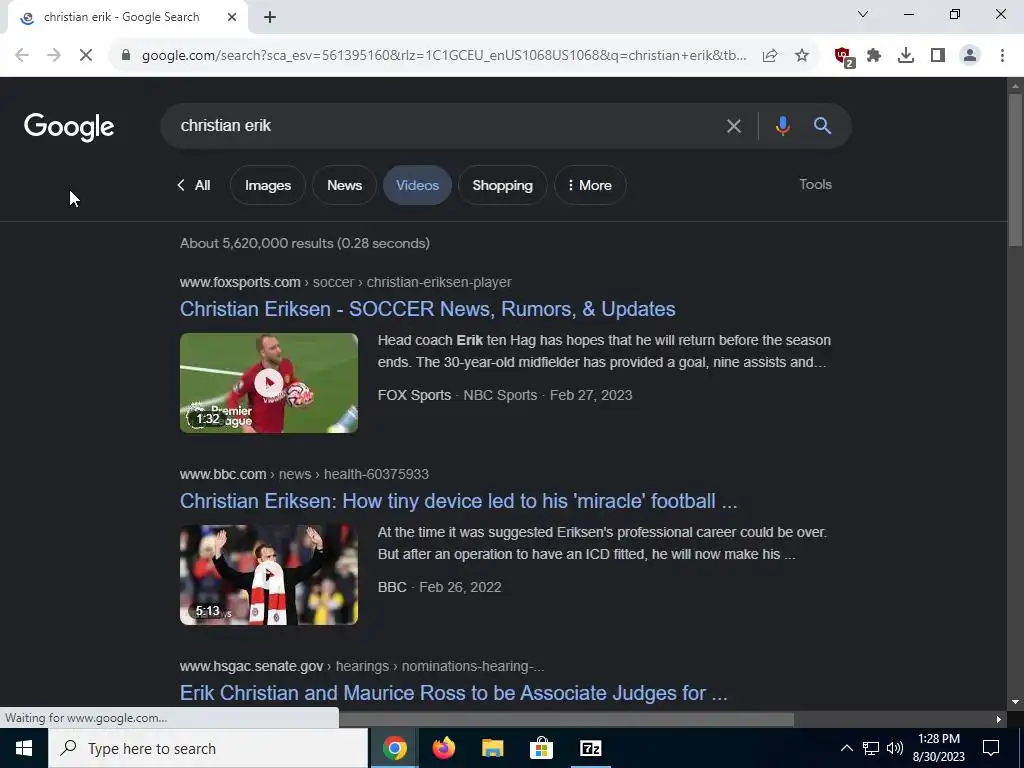Switch to News results tab
Screen dimensions: 1024x768
(344, 185)
